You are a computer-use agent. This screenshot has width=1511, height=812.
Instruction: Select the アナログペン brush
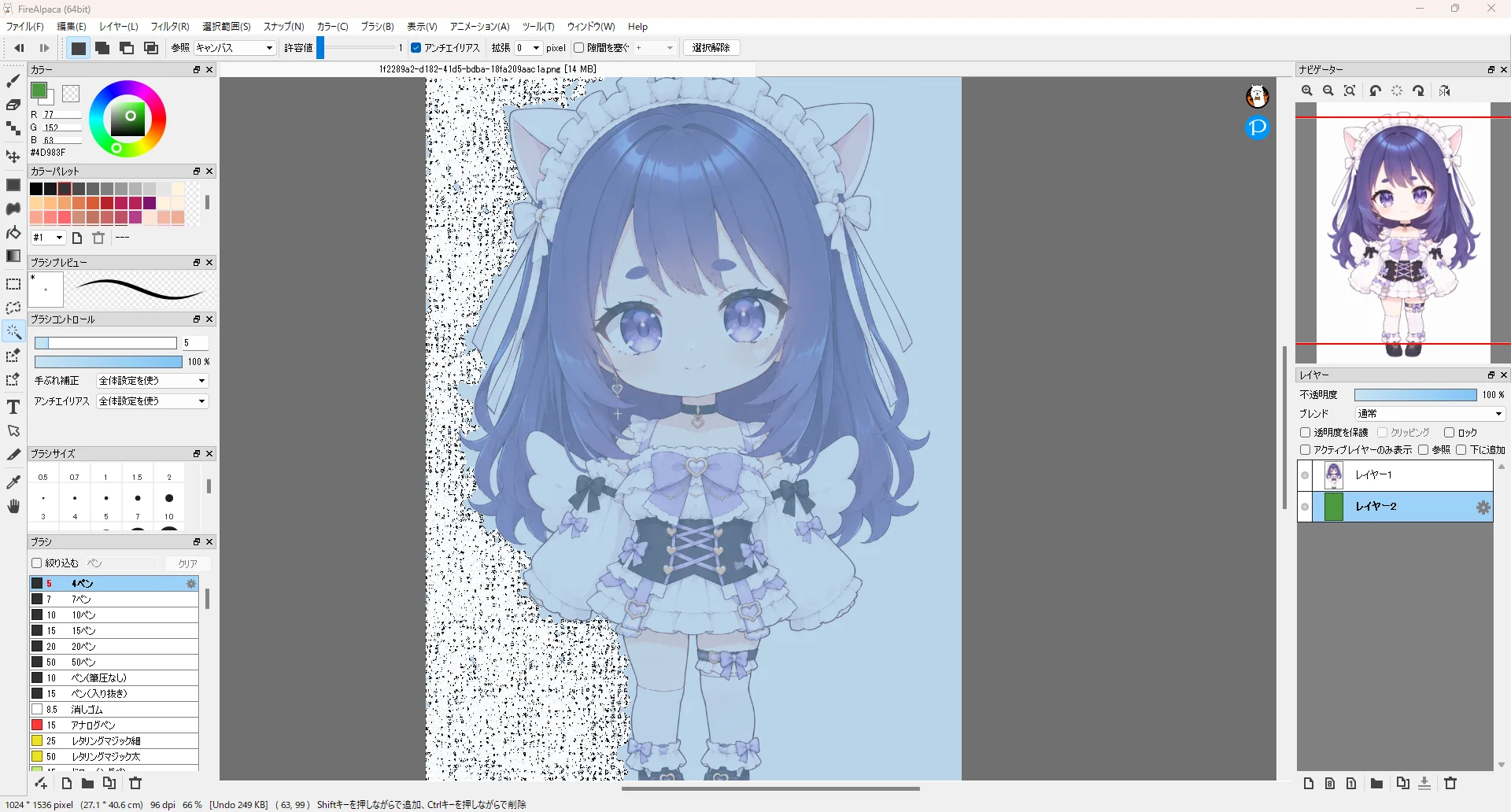pyautogui.click(x=114, y=725)
